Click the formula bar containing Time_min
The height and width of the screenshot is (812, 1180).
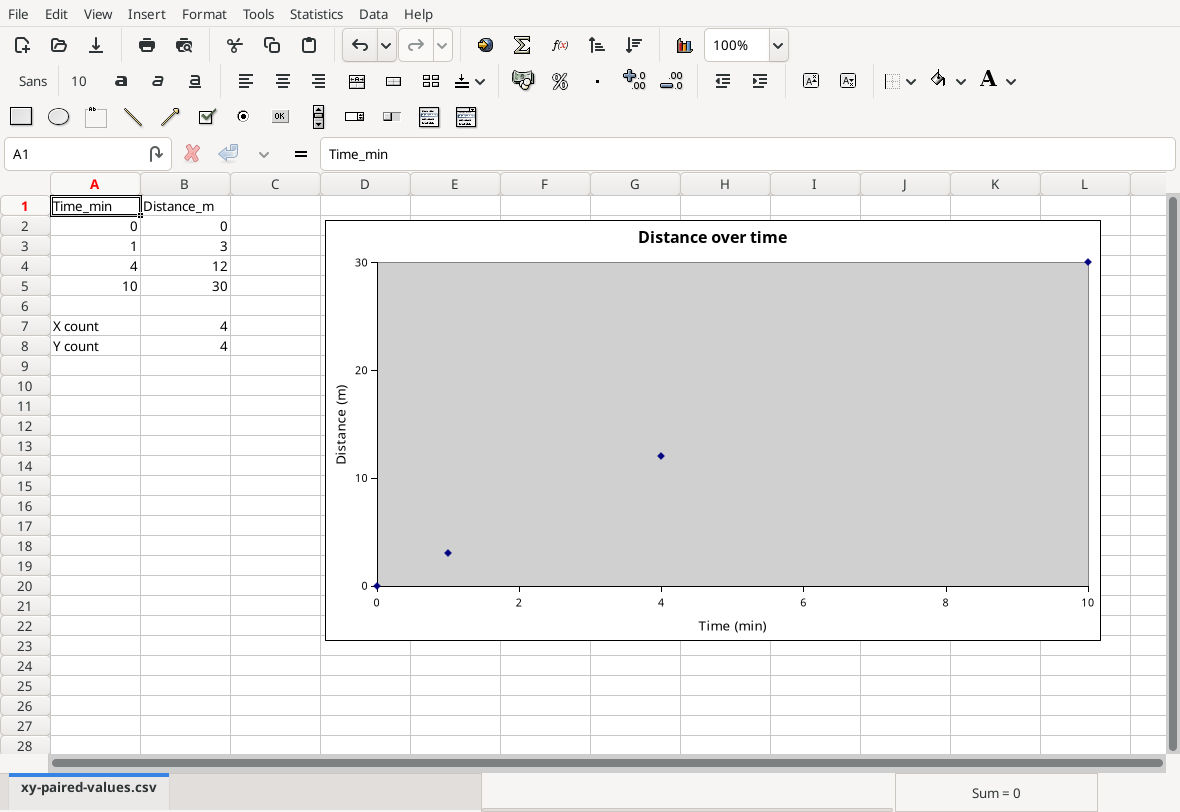tap(747, 154)
